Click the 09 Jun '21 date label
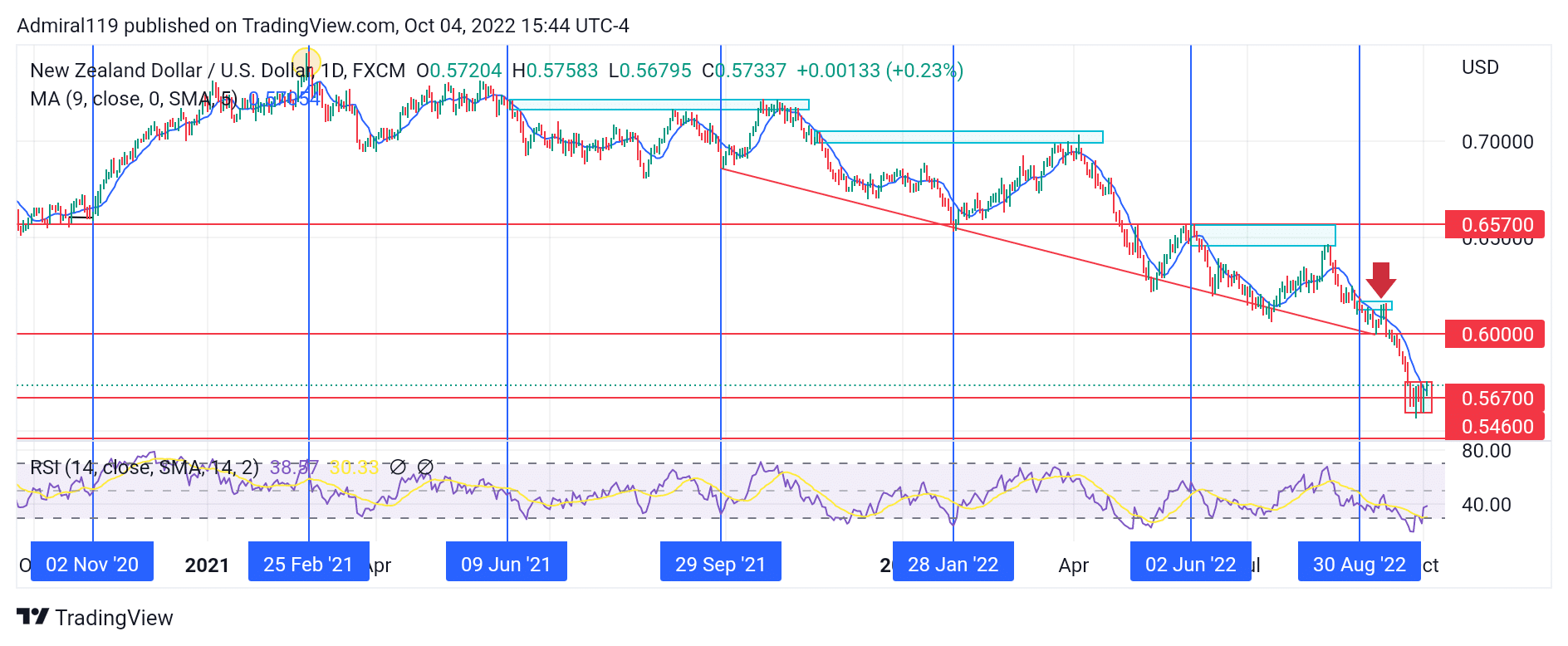The width and height of the screenshot is (1568, 646). [x=506, y=561]
